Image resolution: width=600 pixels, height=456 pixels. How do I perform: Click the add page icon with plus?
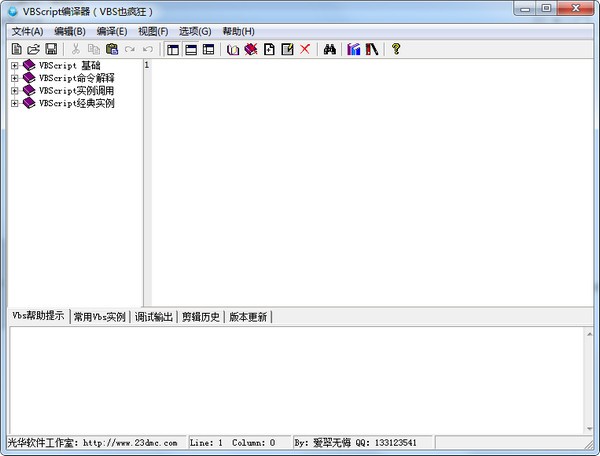tap(269, 49)
